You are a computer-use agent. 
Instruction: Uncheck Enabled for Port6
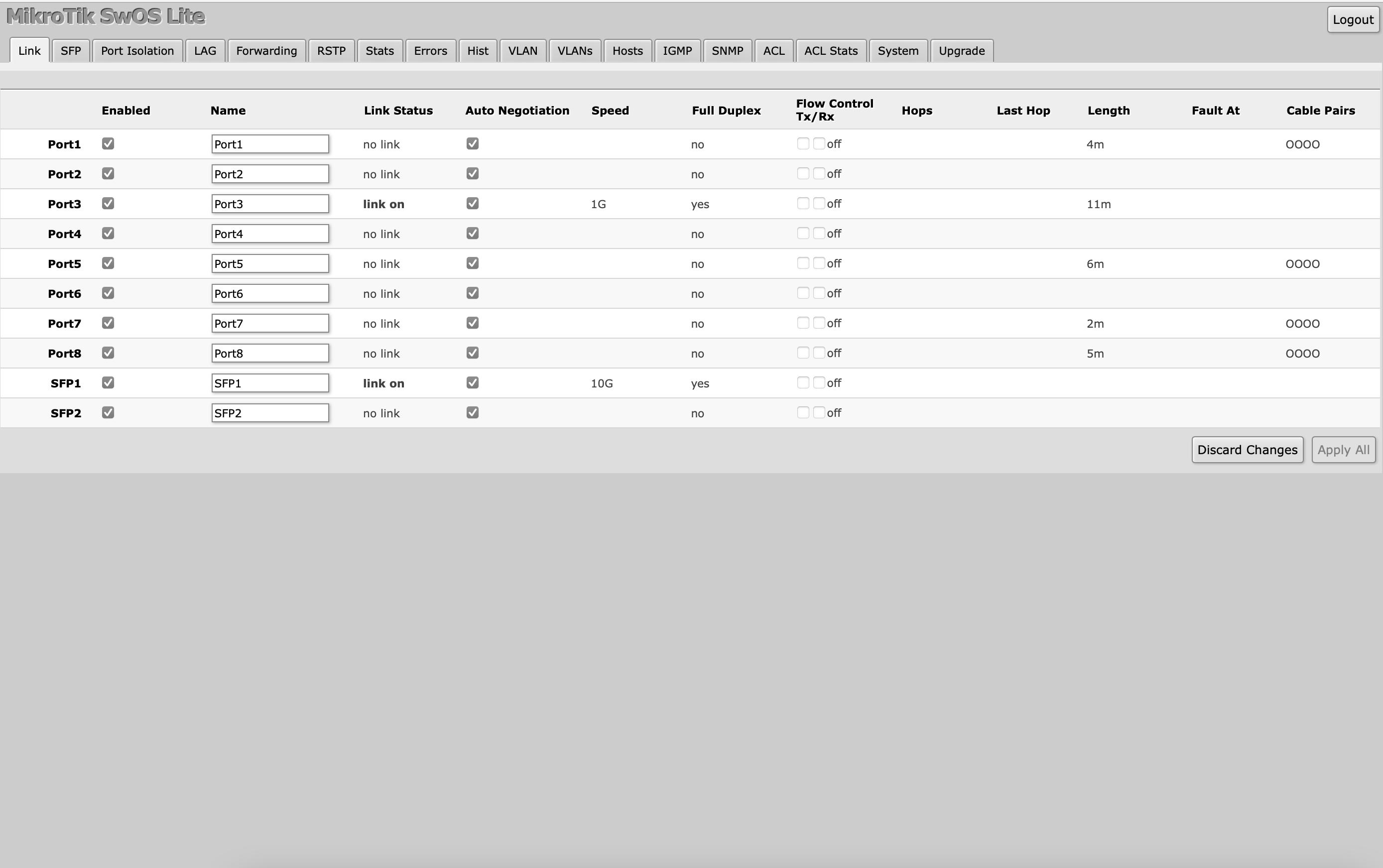108,293
